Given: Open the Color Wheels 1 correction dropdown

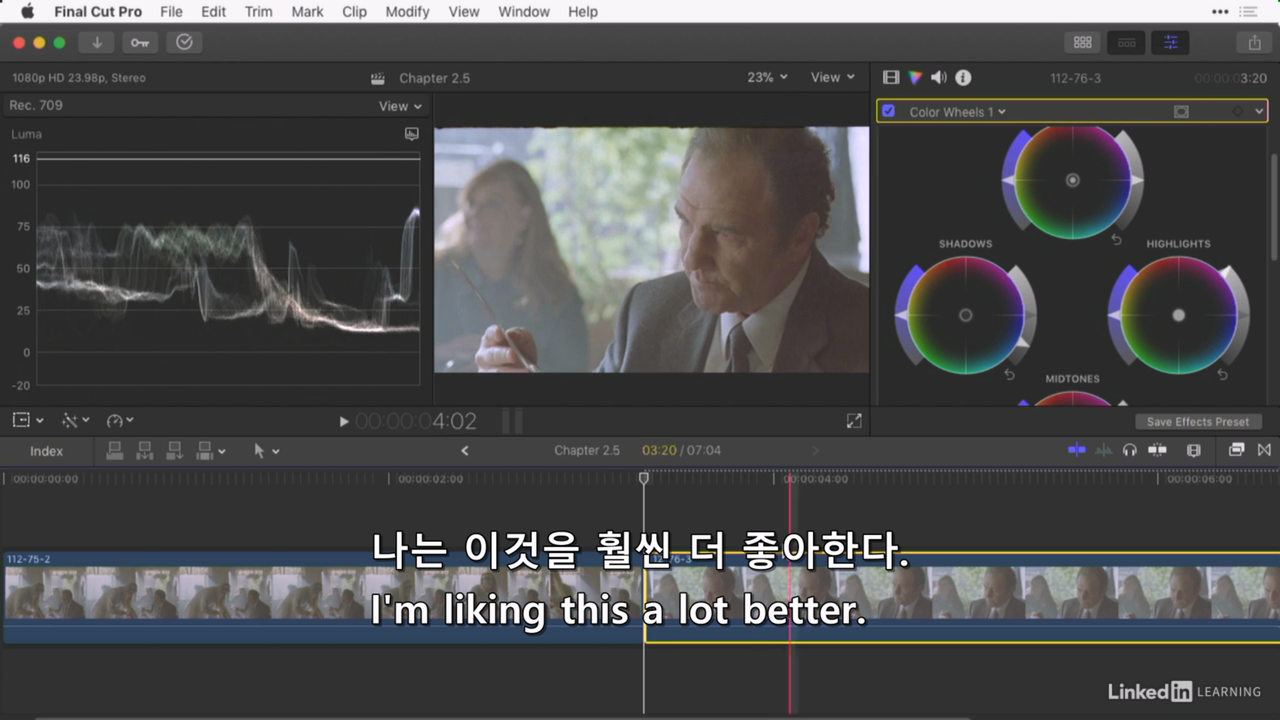Looking at the screenshot, I should click(957, 112).
